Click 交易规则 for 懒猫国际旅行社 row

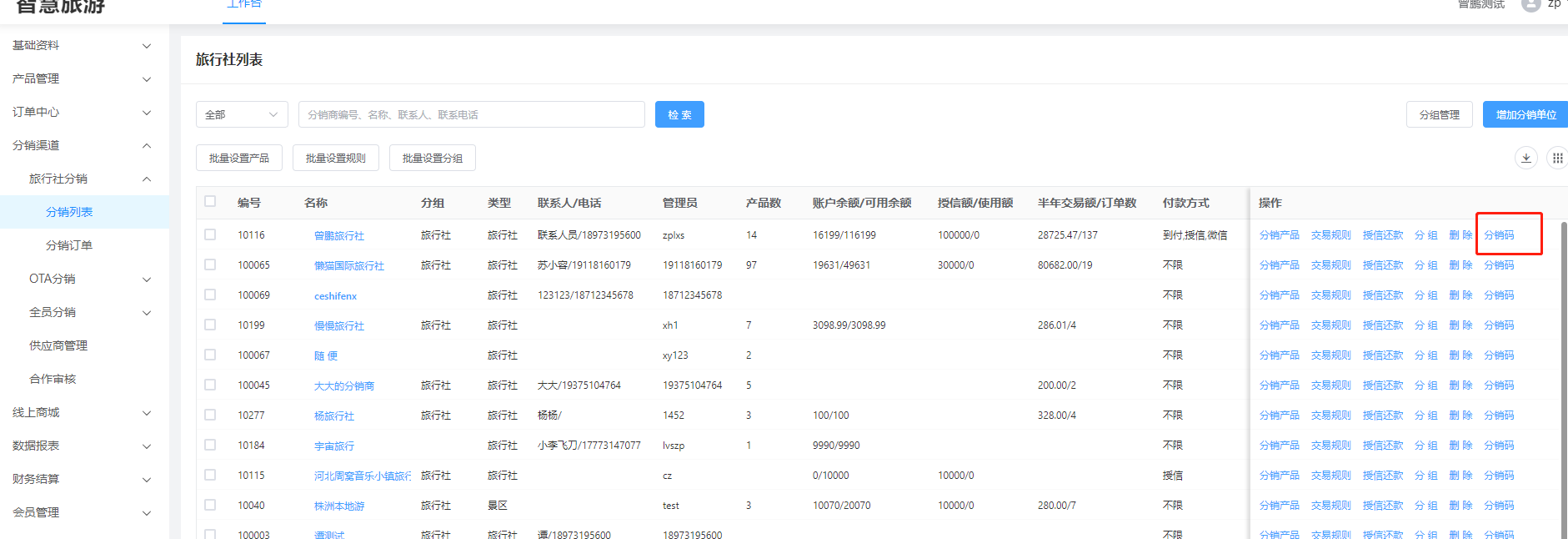(x=1330, y=265)
